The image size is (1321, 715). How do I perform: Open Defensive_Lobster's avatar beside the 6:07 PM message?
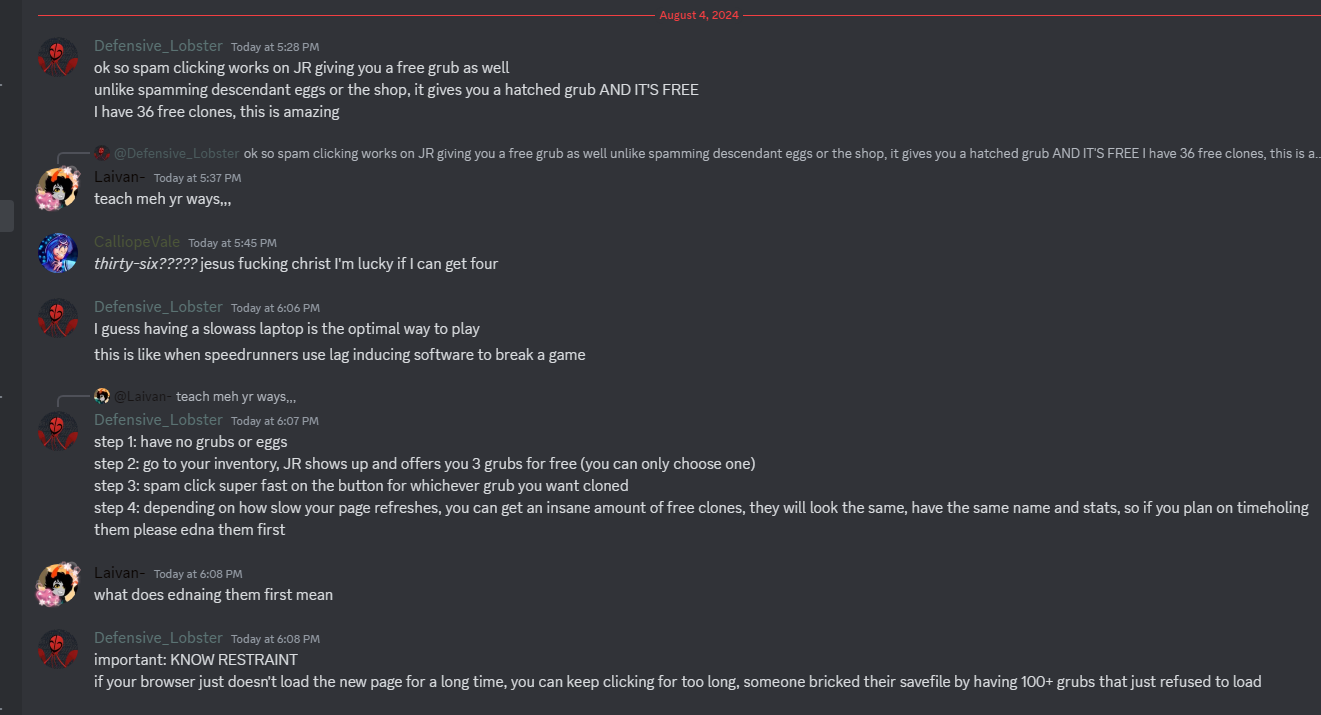pos(57,431)
